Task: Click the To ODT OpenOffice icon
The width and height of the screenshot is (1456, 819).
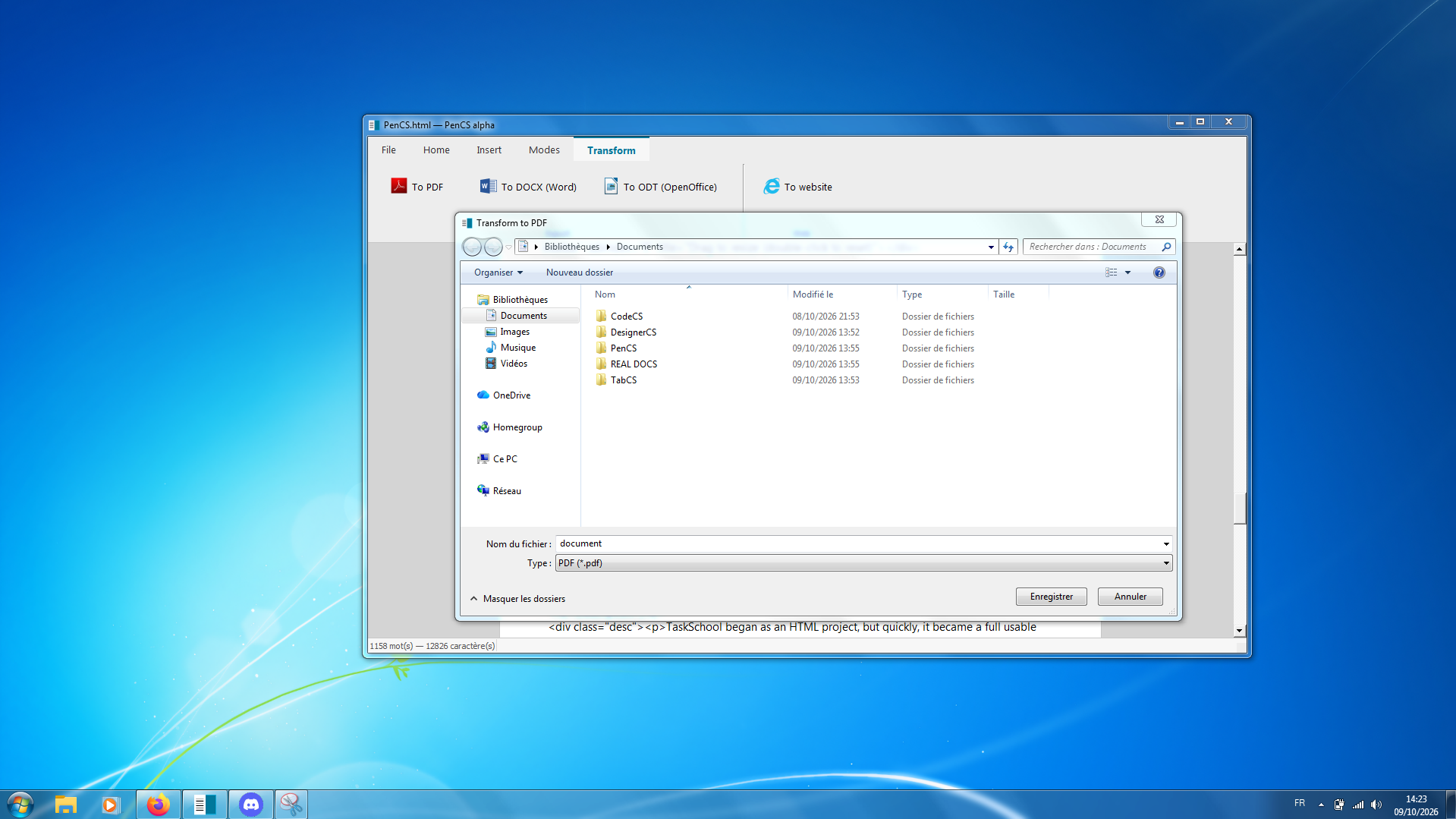Action: 611,186
